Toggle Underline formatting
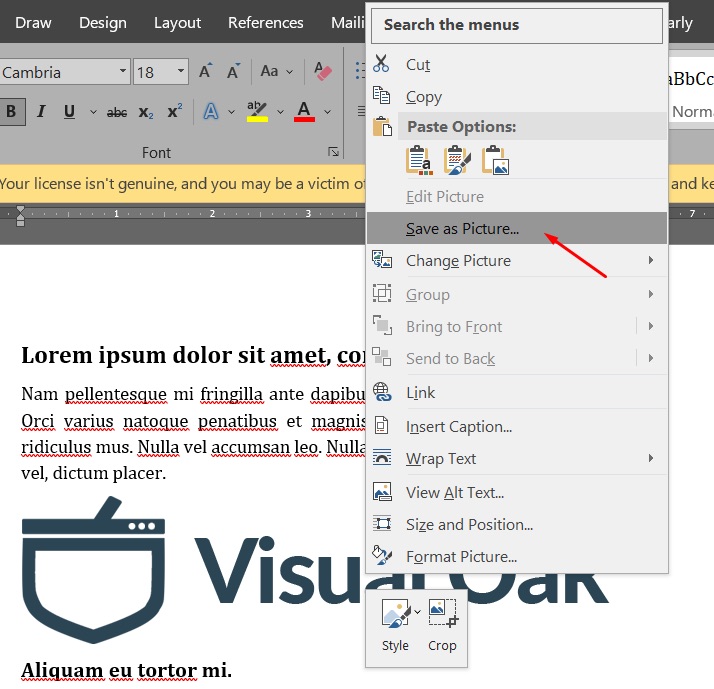Image resolution: width=714 pixels, height=689 pixels. 69,111
